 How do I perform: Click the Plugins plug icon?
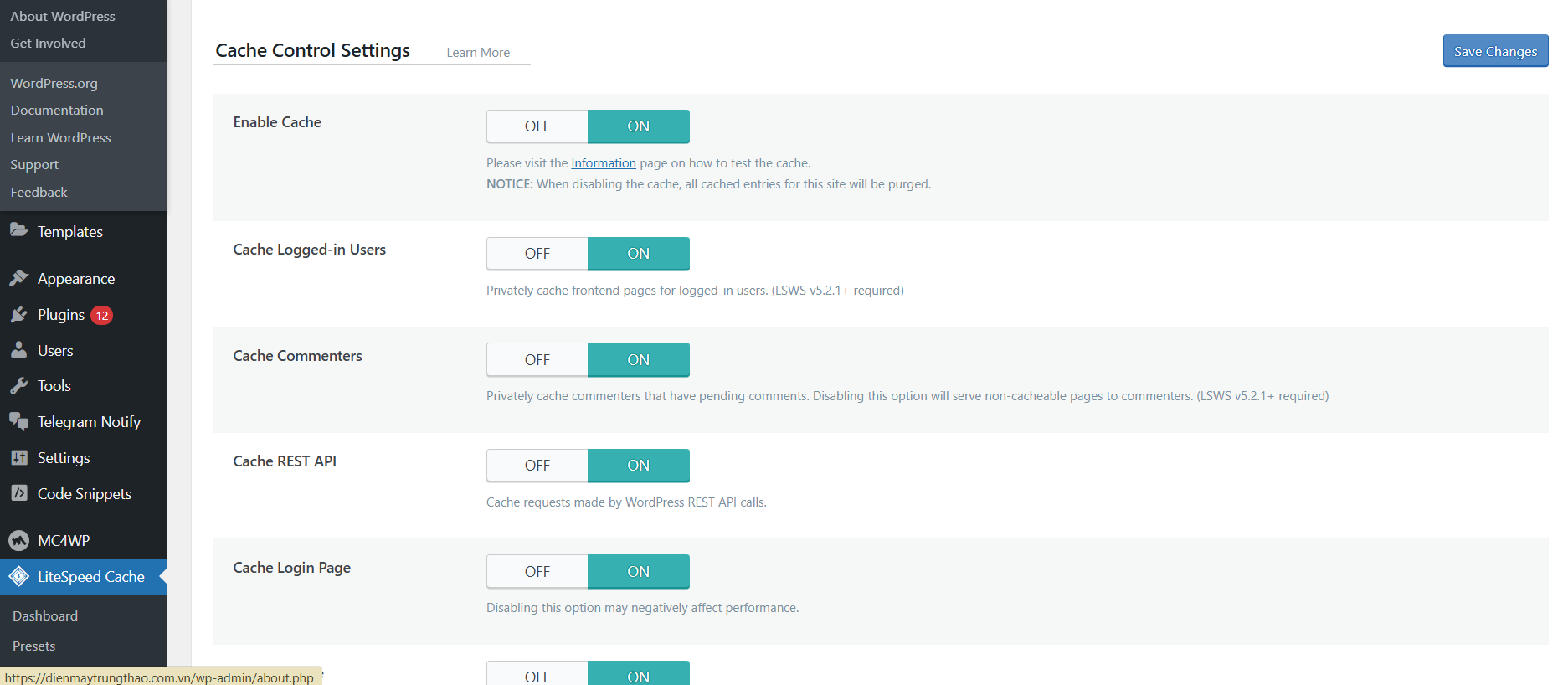(x=18, y=314)
